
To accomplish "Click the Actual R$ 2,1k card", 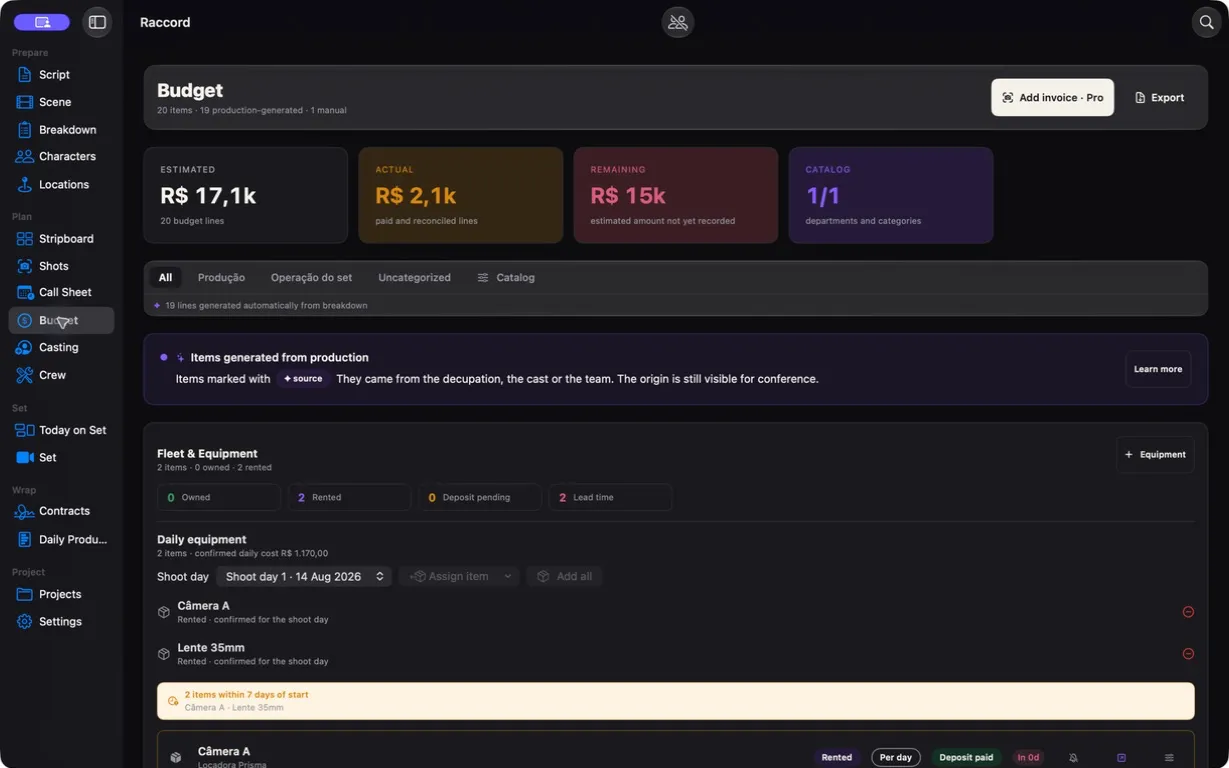I will point(461,195).
